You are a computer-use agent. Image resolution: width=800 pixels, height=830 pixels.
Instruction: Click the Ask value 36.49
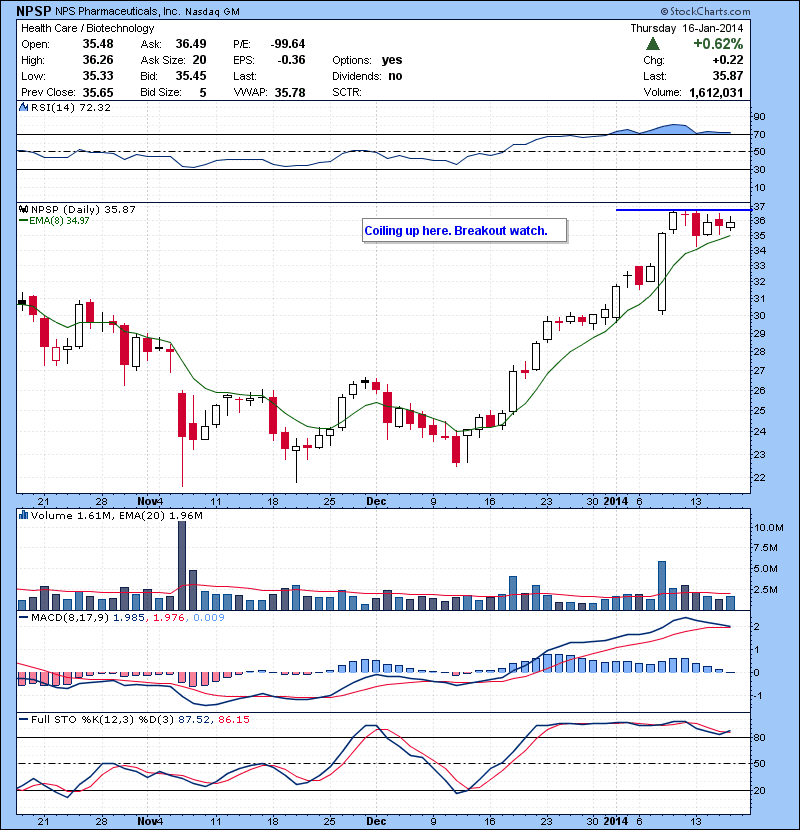(191, 44)
